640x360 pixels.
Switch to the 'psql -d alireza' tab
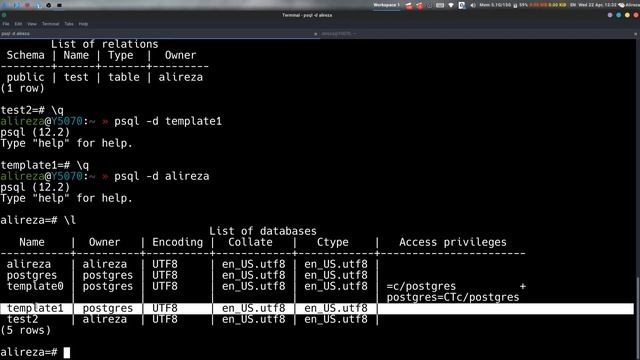click(159, 34)
